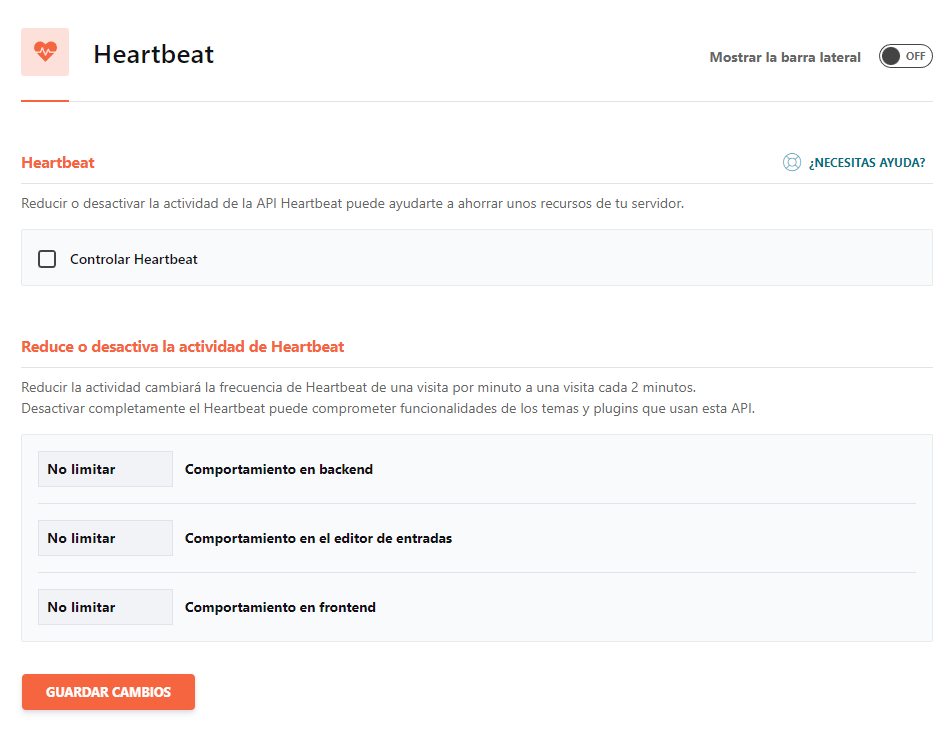Screen dimensions: 950x736
Task: Click "Reduce o desactiva la actividad" heading
Action: point(182,347)
